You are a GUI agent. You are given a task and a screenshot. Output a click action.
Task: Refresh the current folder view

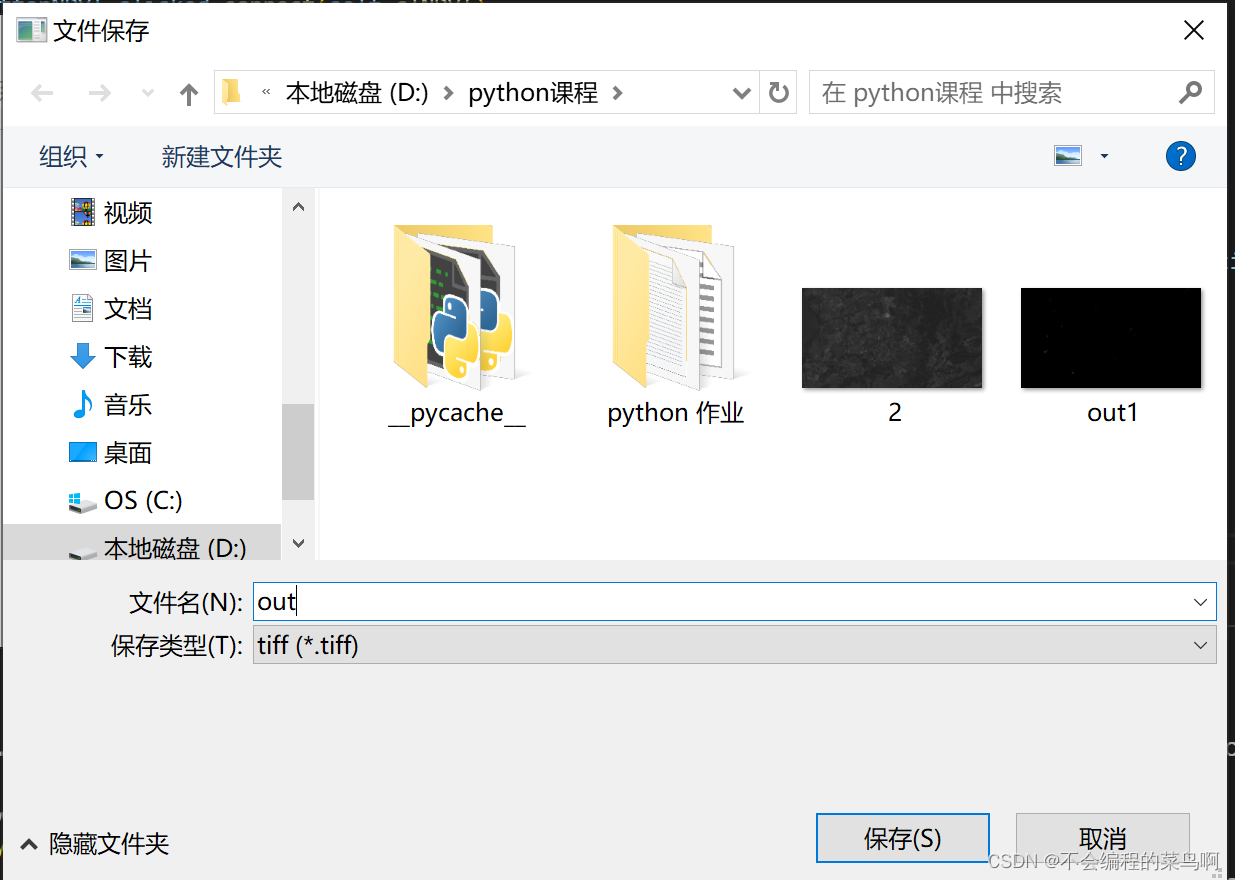pos(778,92)
